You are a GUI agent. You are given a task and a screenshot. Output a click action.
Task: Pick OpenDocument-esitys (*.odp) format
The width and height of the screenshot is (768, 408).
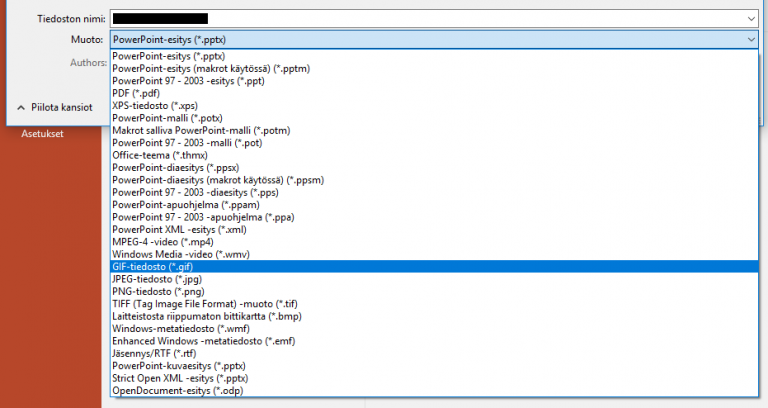177,390
